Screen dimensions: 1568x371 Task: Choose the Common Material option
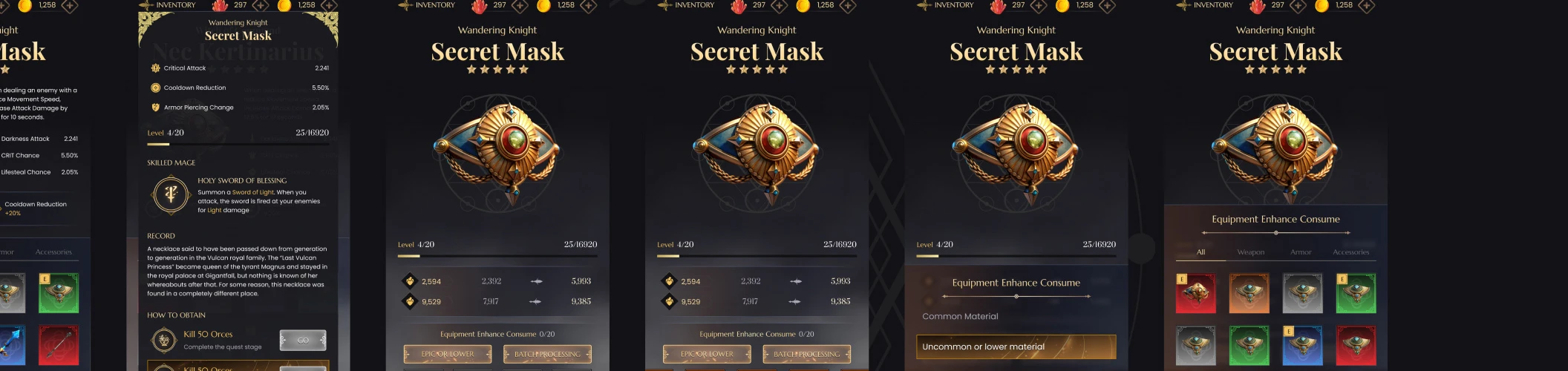click(960, 316)
